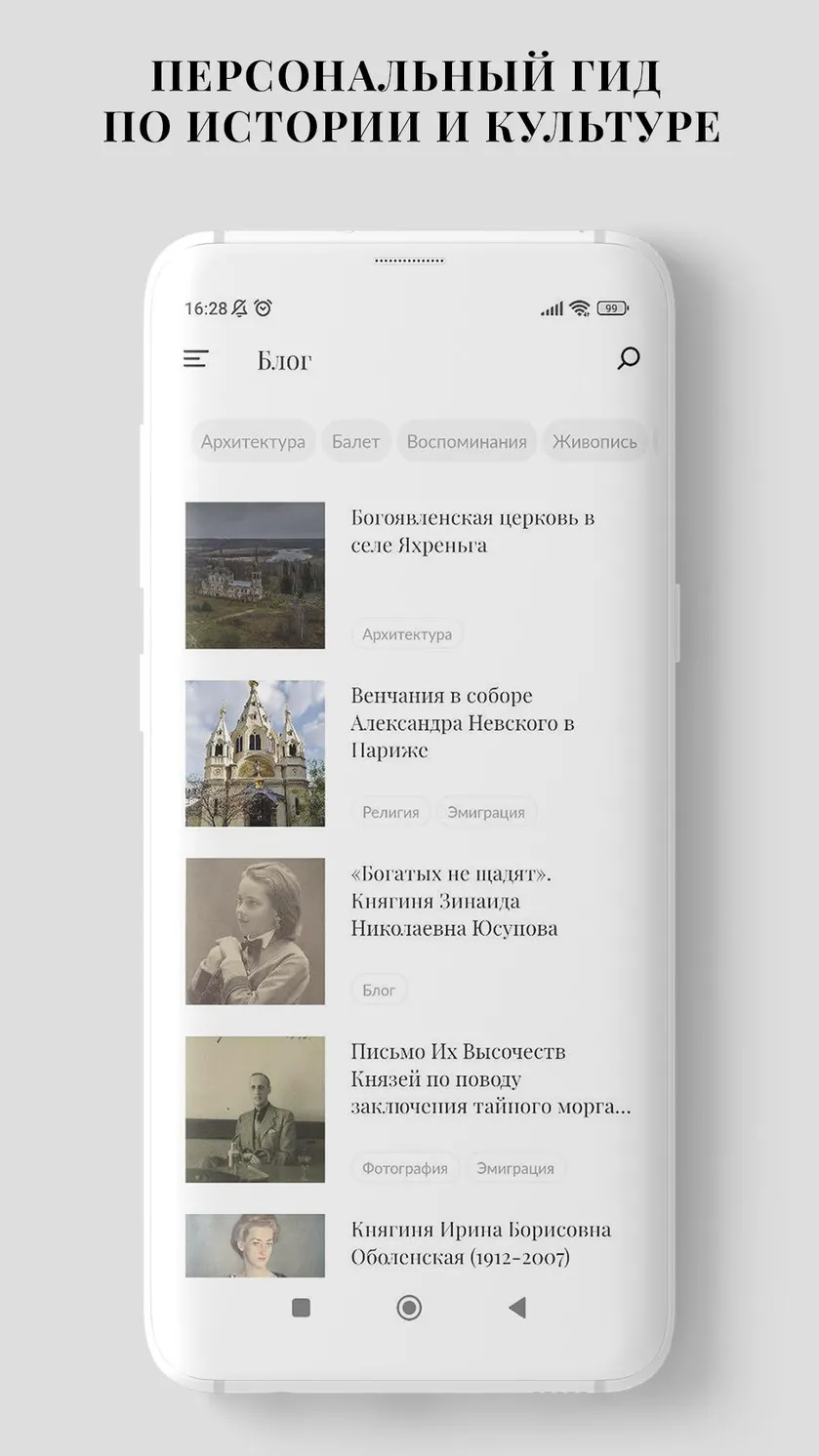Tap the alarm clock status icon

(x=263, y=308)
